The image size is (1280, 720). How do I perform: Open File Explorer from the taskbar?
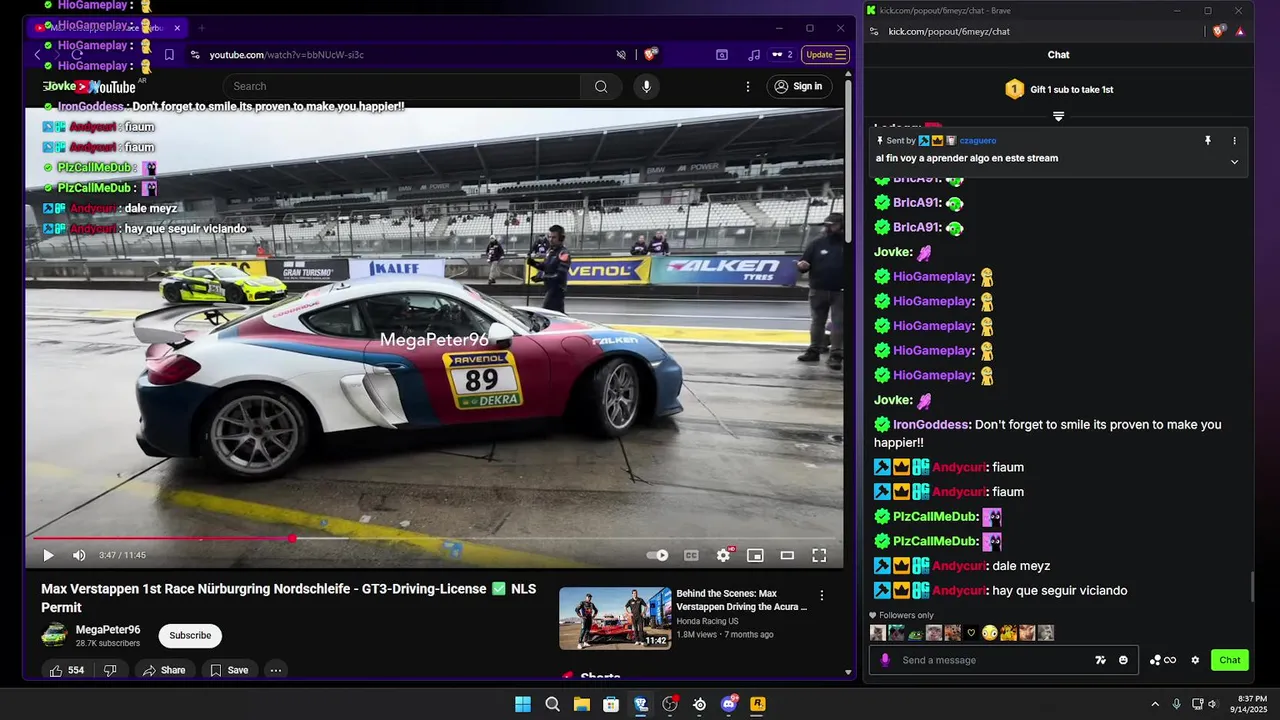(x=581, y=704)
